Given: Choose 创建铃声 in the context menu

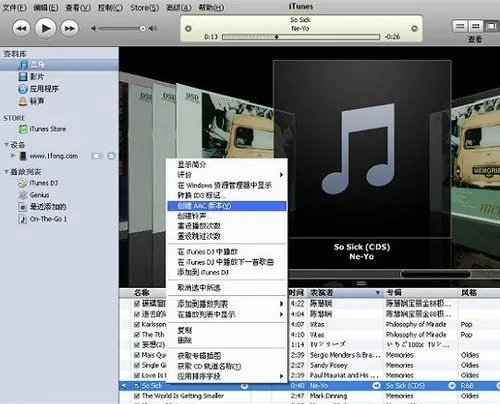Looking at the screenshot, I should point(227,216).
